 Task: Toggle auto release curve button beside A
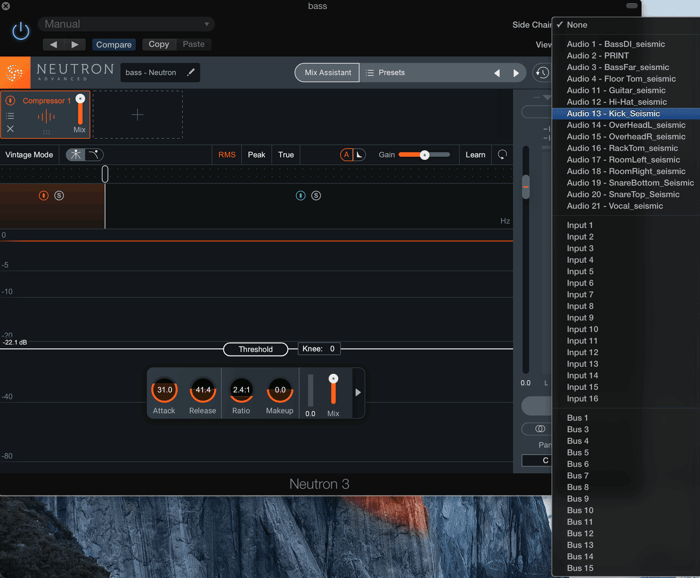359,154
